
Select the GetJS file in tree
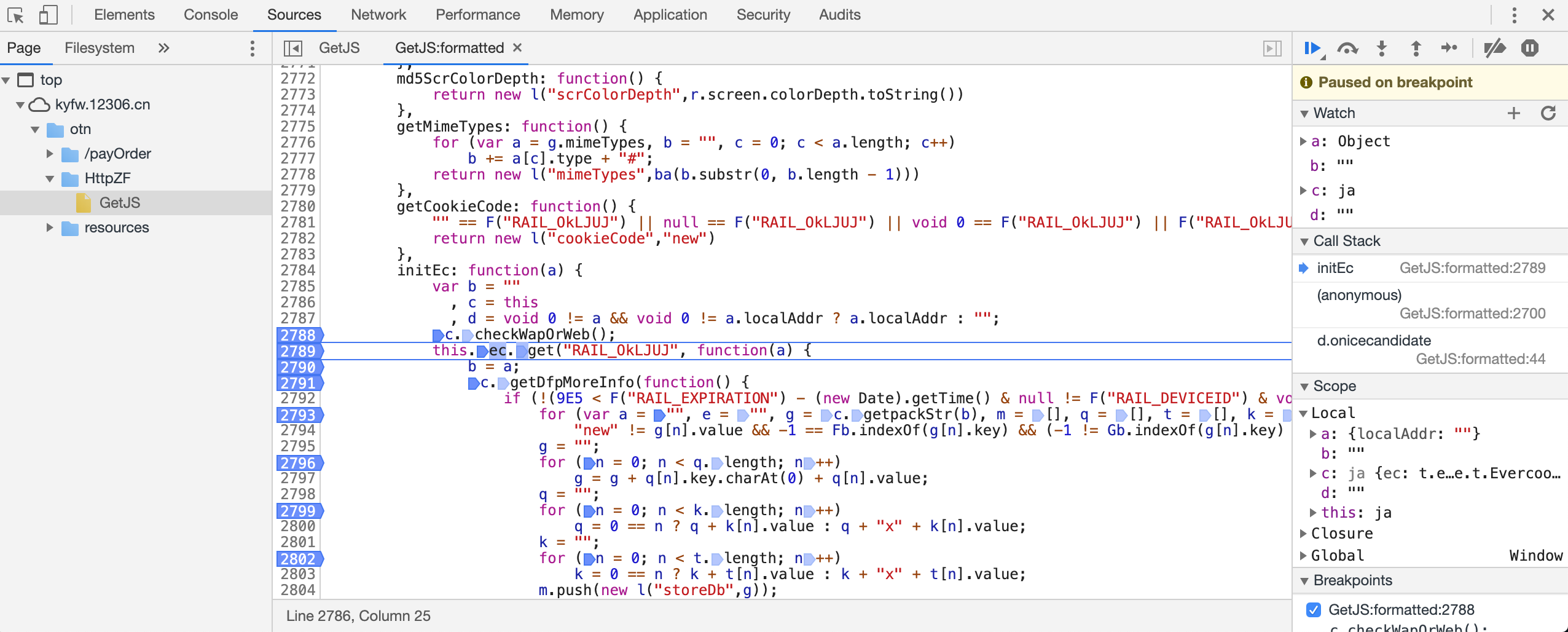click(119, 203)
